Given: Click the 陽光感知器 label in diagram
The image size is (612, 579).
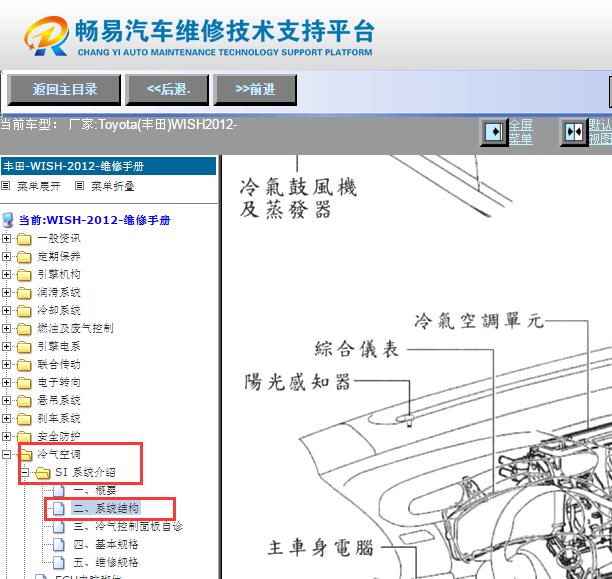Looking at the screenshot, I should click(x=297, y=382).
